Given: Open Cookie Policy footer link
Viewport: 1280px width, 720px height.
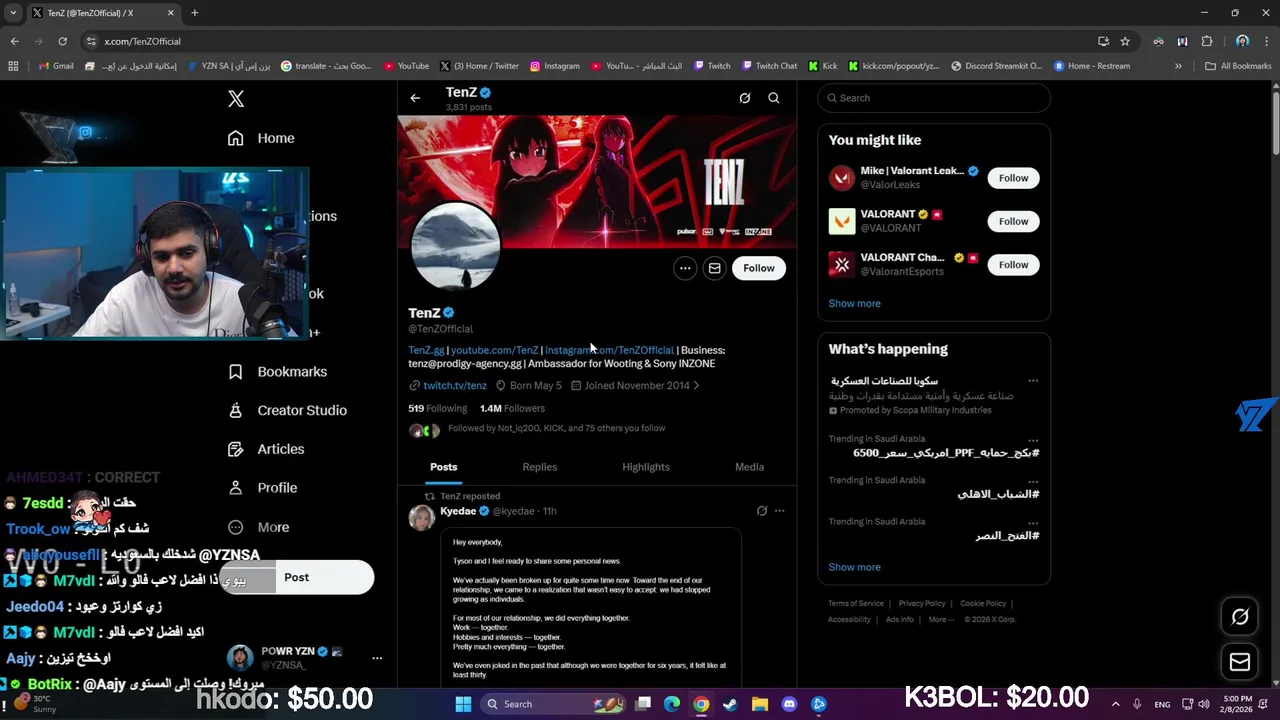Looking at the screenshot, I should point(983,603).
